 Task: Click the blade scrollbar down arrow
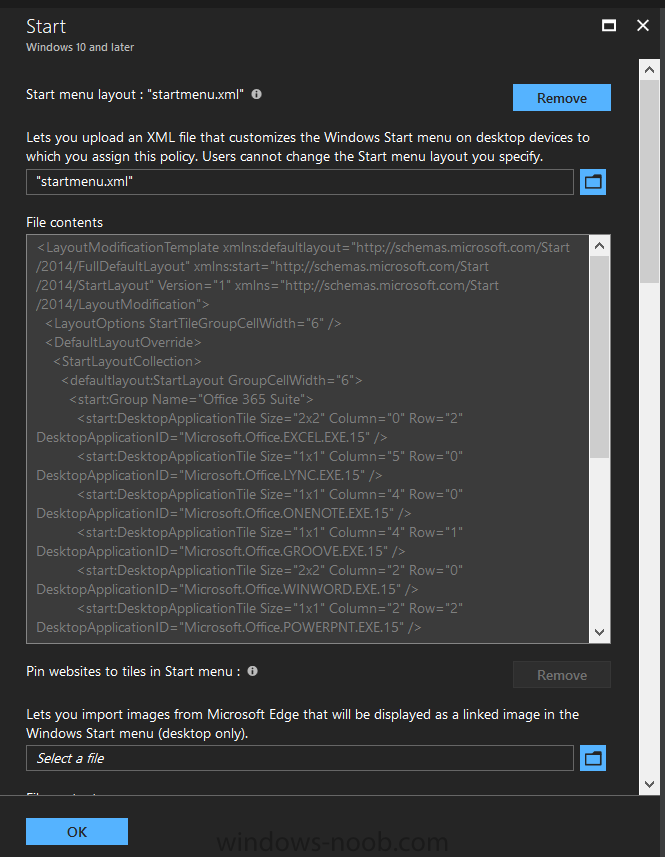(x=649, y=784)
